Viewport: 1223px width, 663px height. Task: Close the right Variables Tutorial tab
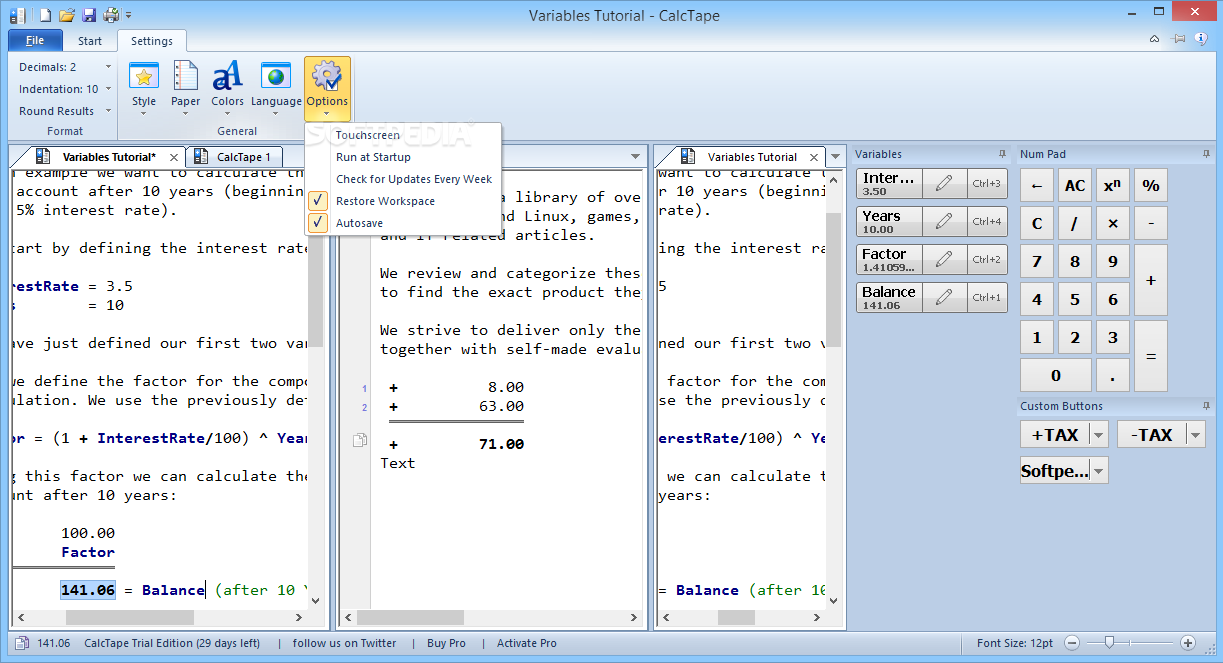coord(815,157)
